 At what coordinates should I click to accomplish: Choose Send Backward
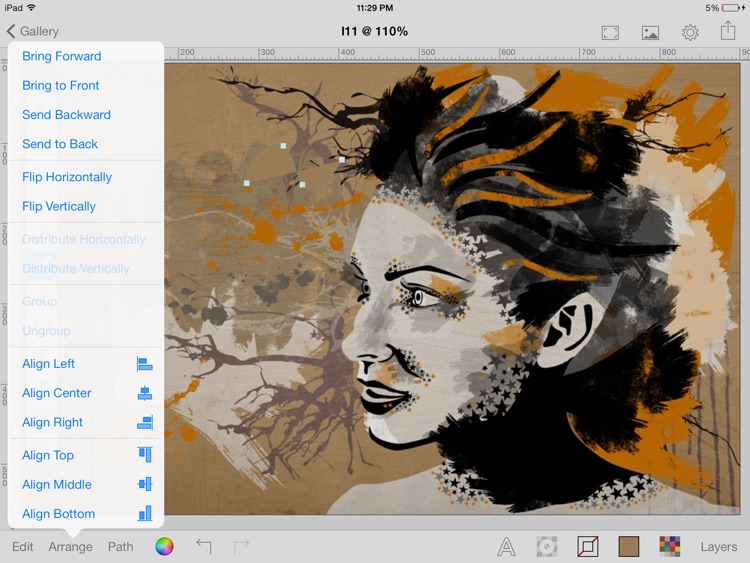point(66,115)
